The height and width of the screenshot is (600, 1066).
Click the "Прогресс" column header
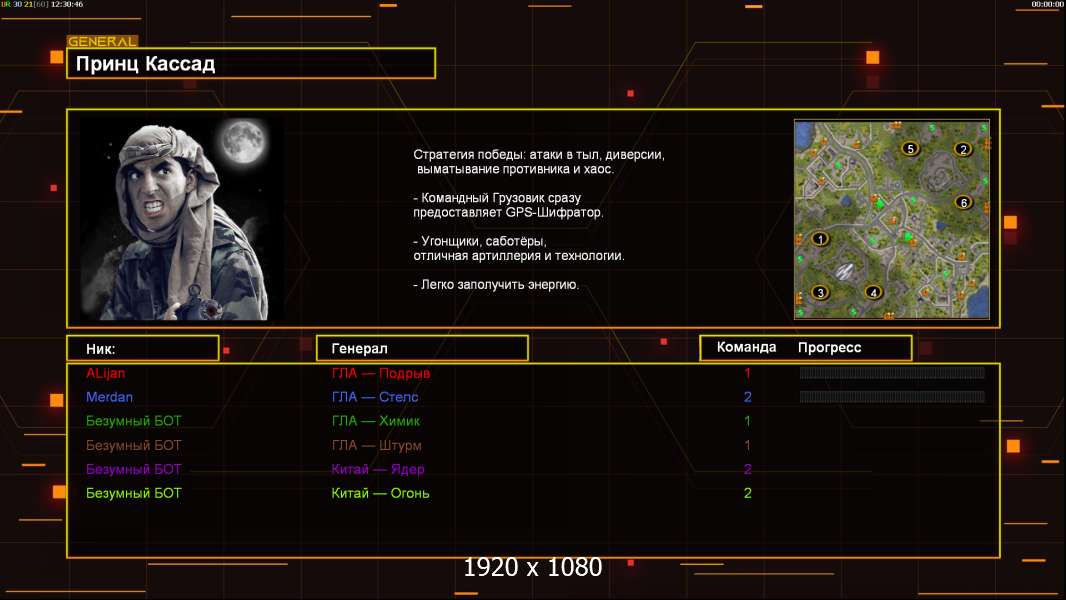829,348
